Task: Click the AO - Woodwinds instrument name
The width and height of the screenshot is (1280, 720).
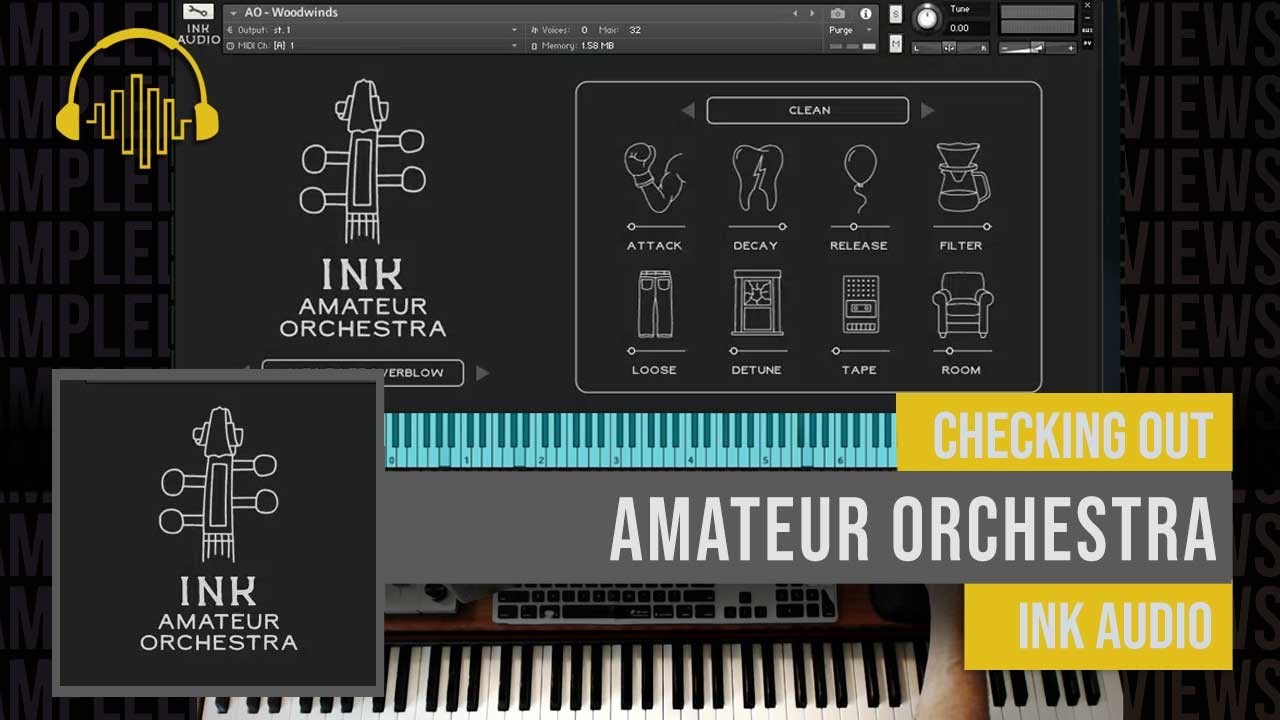Action: pos(291,13)
